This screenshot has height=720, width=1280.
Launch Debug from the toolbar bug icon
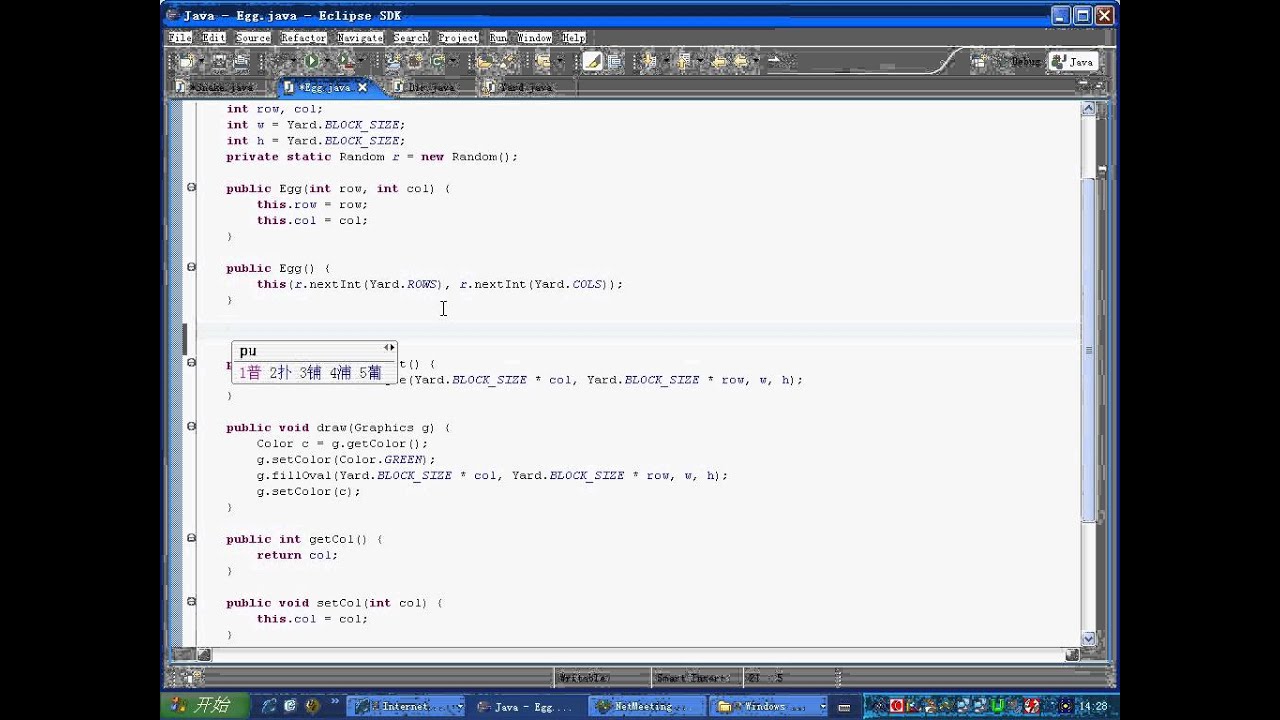[x=278, y=62]
